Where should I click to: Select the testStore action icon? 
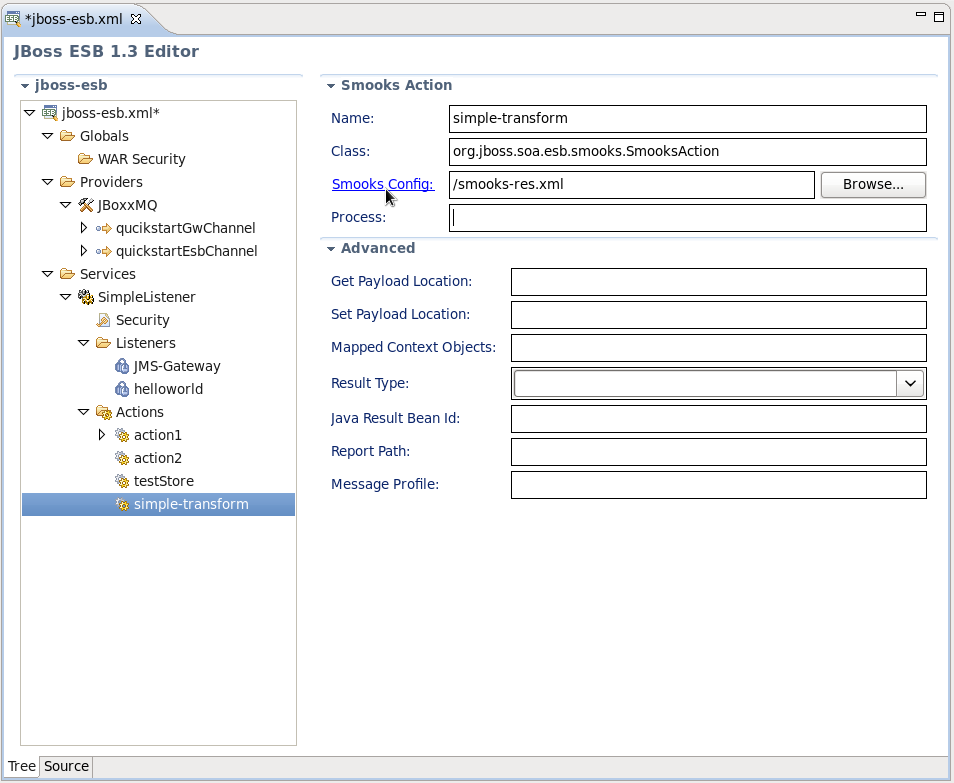(x=121, y=480)
